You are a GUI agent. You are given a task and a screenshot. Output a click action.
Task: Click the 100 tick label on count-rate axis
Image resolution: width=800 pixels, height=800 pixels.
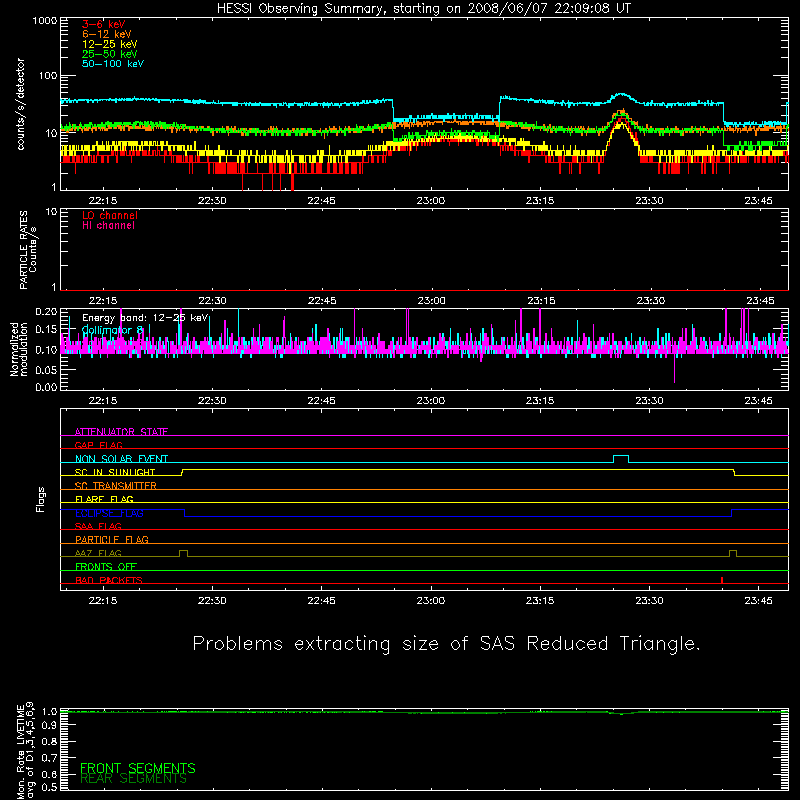48,76
